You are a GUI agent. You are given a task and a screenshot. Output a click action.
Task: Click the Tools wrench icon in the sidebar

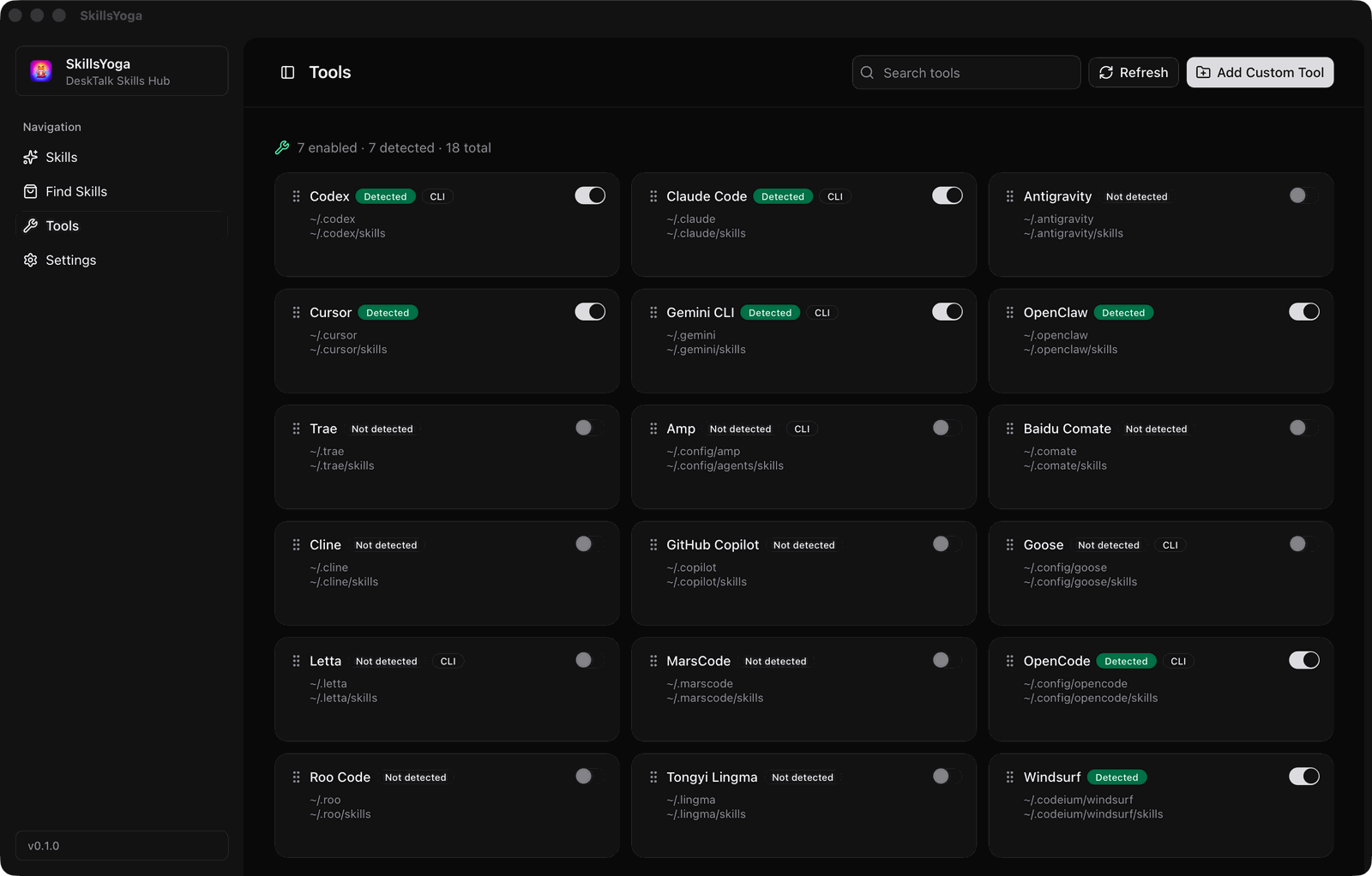tap(30, 225)
